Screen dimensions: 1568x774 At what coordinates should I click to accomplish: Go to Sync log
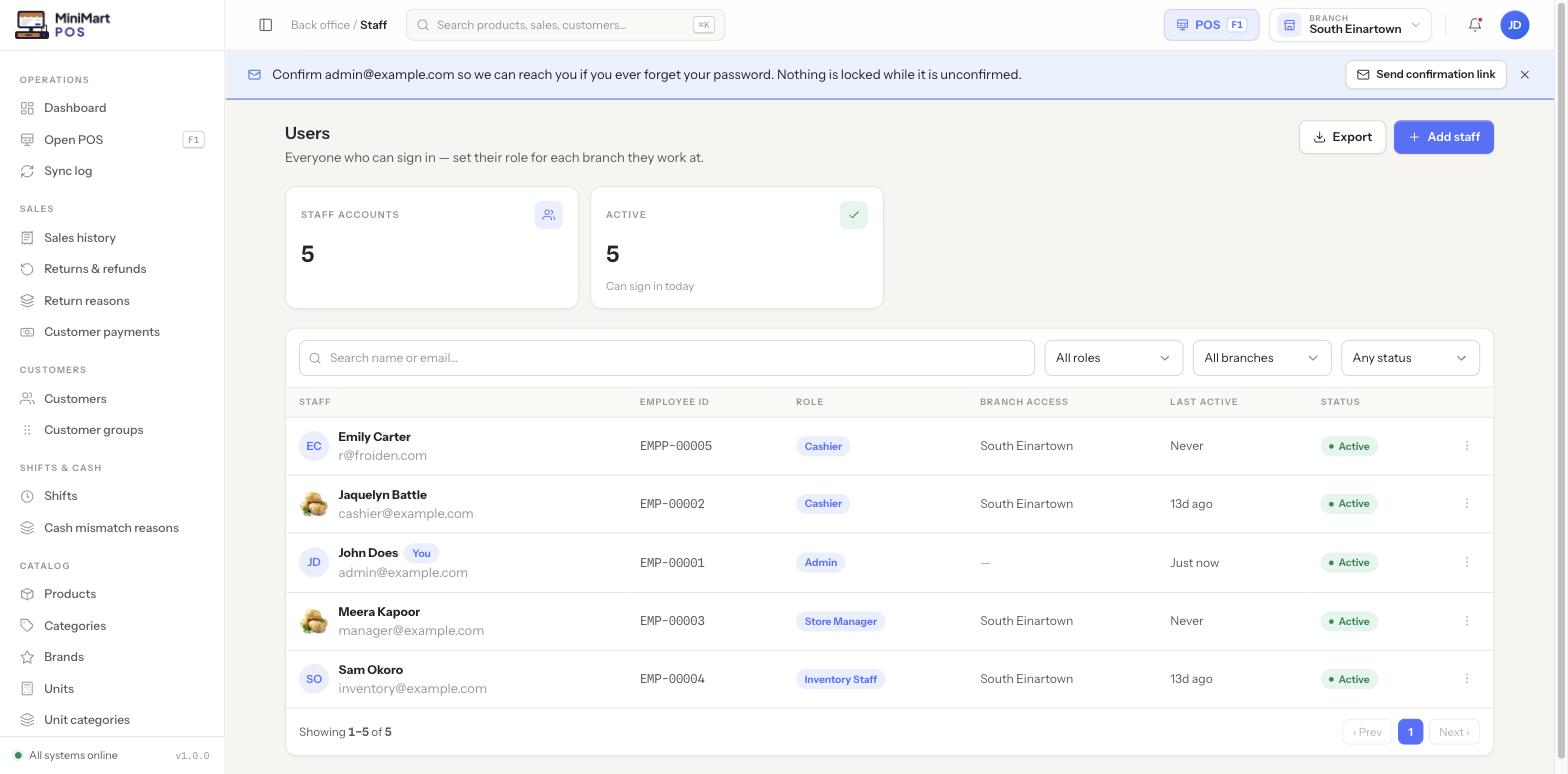pyautogui.click(x=112, y=171)
